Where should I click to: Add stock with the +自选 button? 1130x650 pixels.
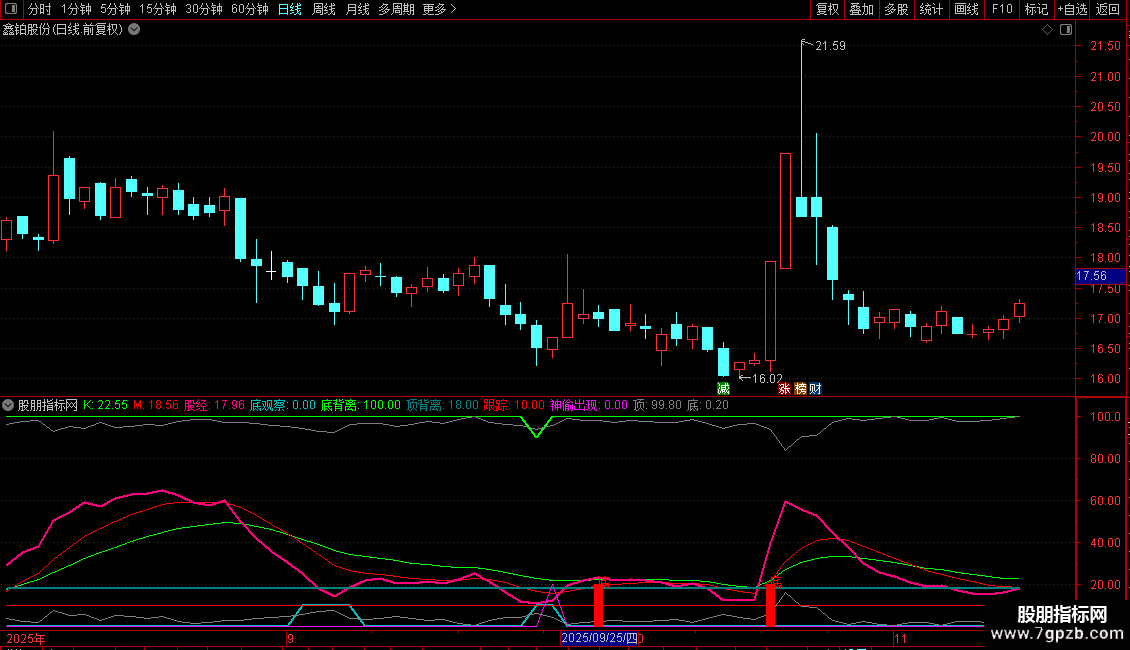(1072, 9)
